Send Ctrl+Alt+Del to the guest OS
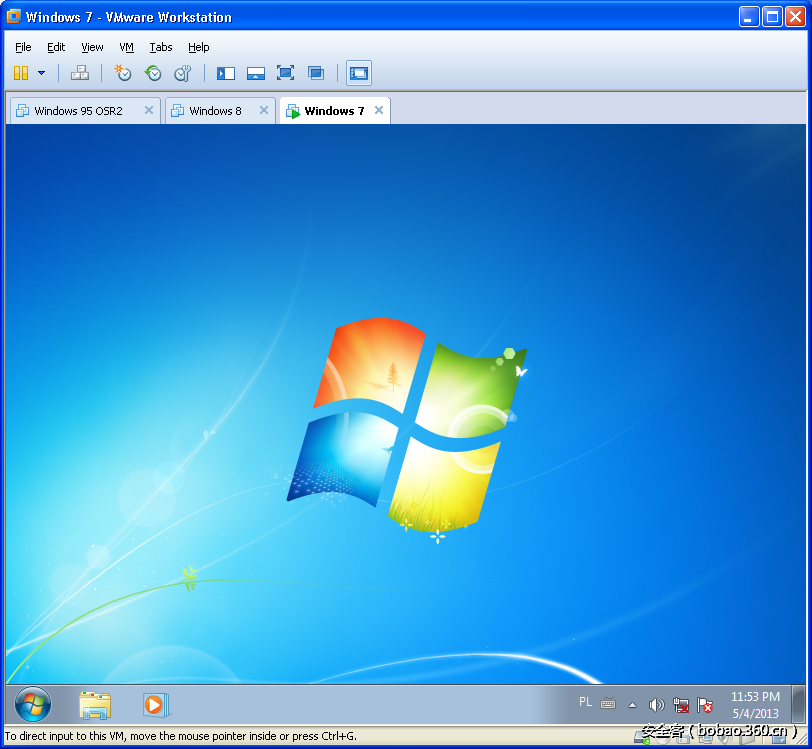This screenshot has width=812, height=749. pyautogui.click(x=79, y=73)
